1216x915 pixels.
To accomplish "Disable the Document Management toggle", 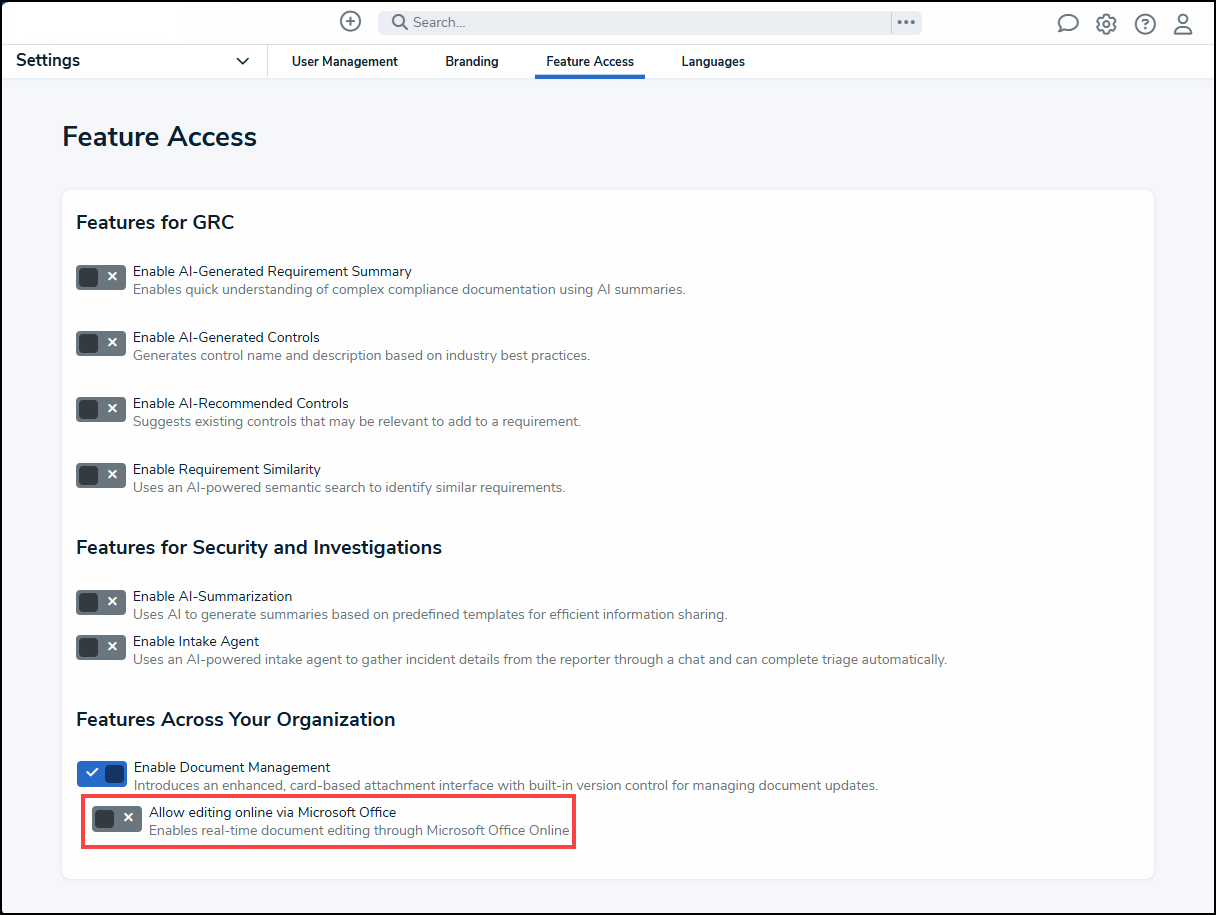I will click(x=102, y=773).
